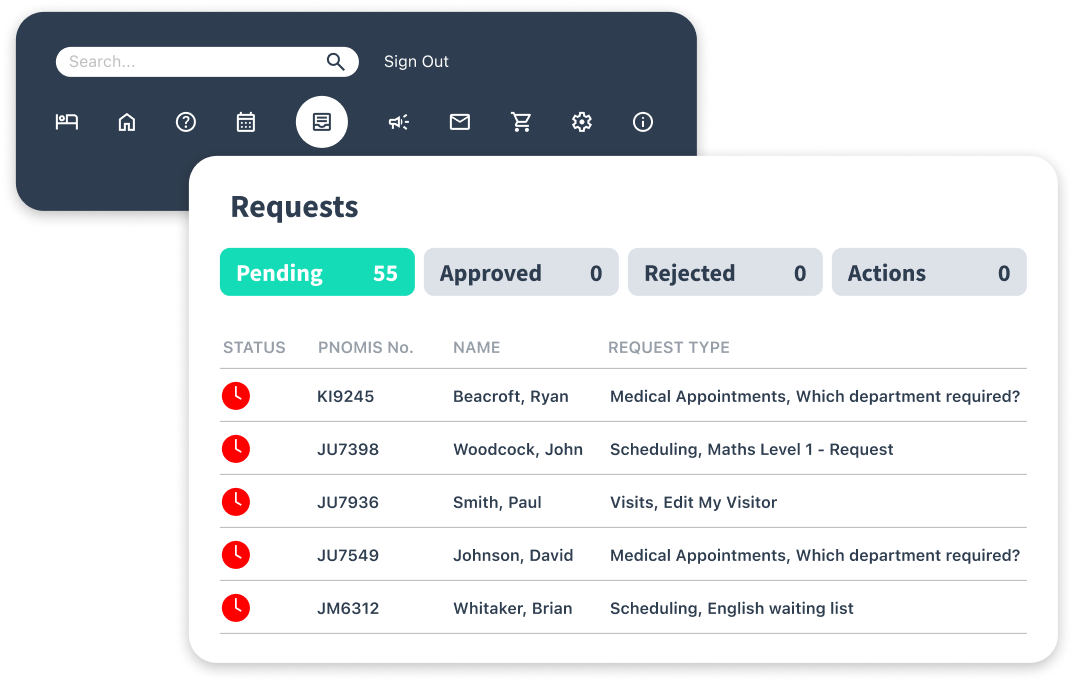This screenshot has height=683, width=1074.
Task: Open the settings gear icon
Action: tap(582, 122)
